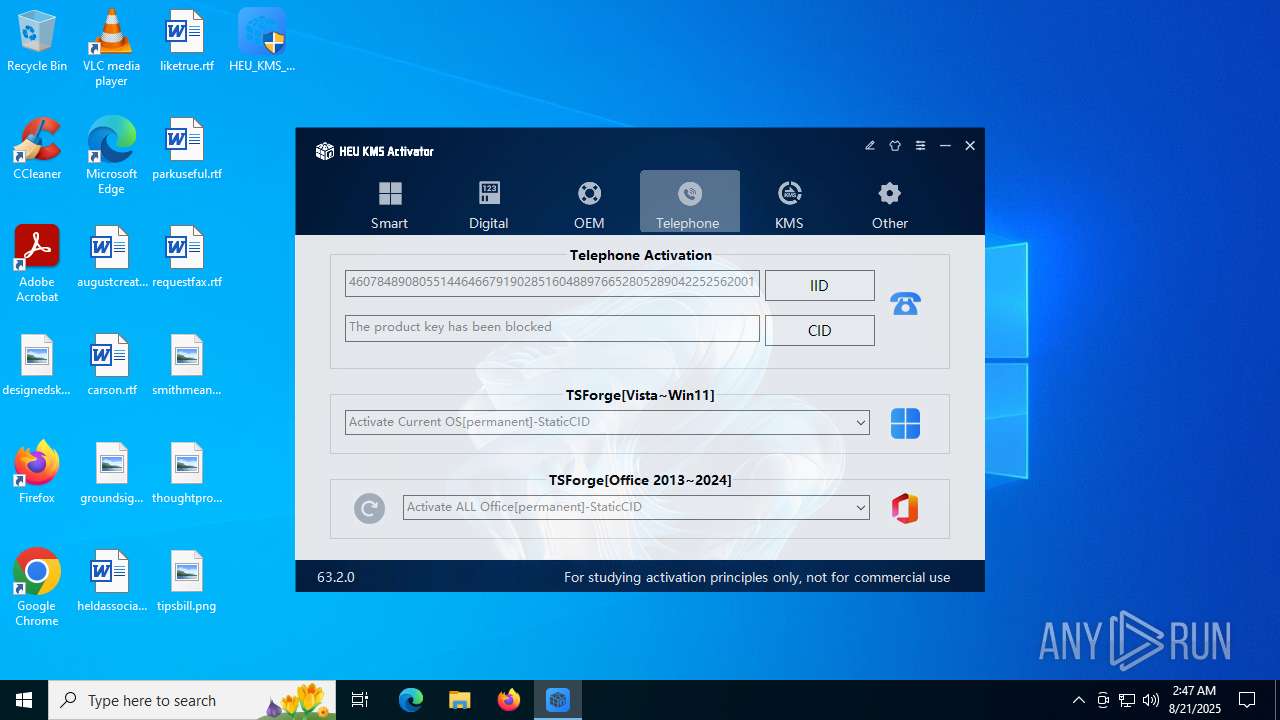Close the HEU KMS Activator window
This screenshot has width=1280, height=720.
(x=970, y=146)
